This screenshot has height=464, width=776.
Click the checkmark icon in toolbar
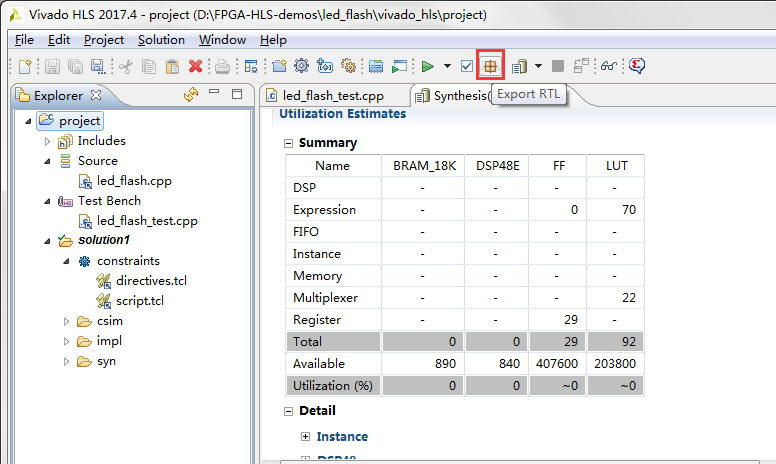[x=467, y=66]
